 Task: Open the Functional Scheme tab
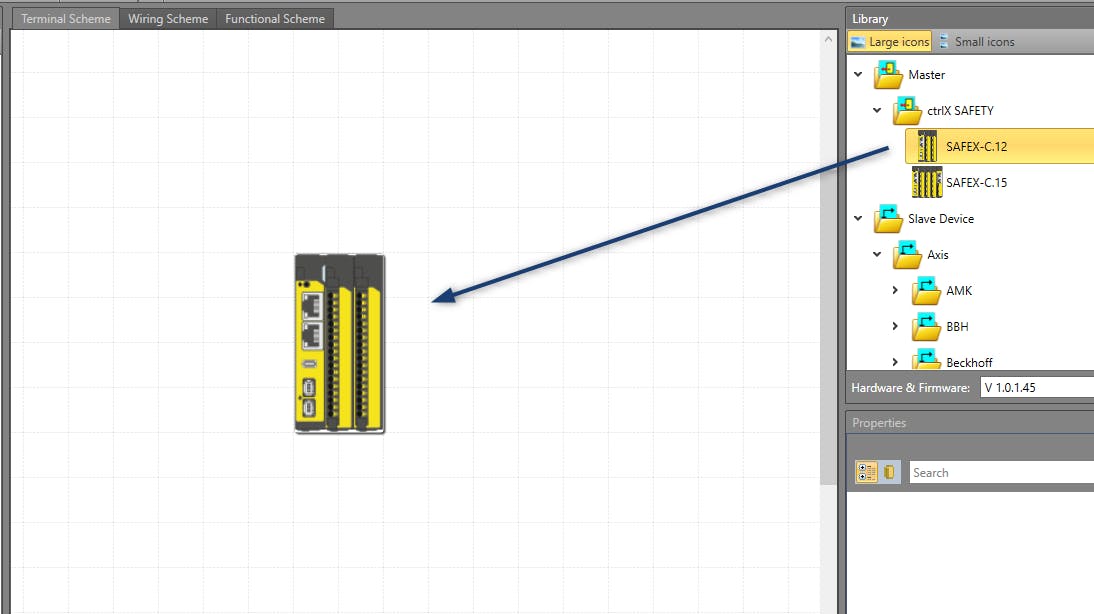[x=275, y=19]
